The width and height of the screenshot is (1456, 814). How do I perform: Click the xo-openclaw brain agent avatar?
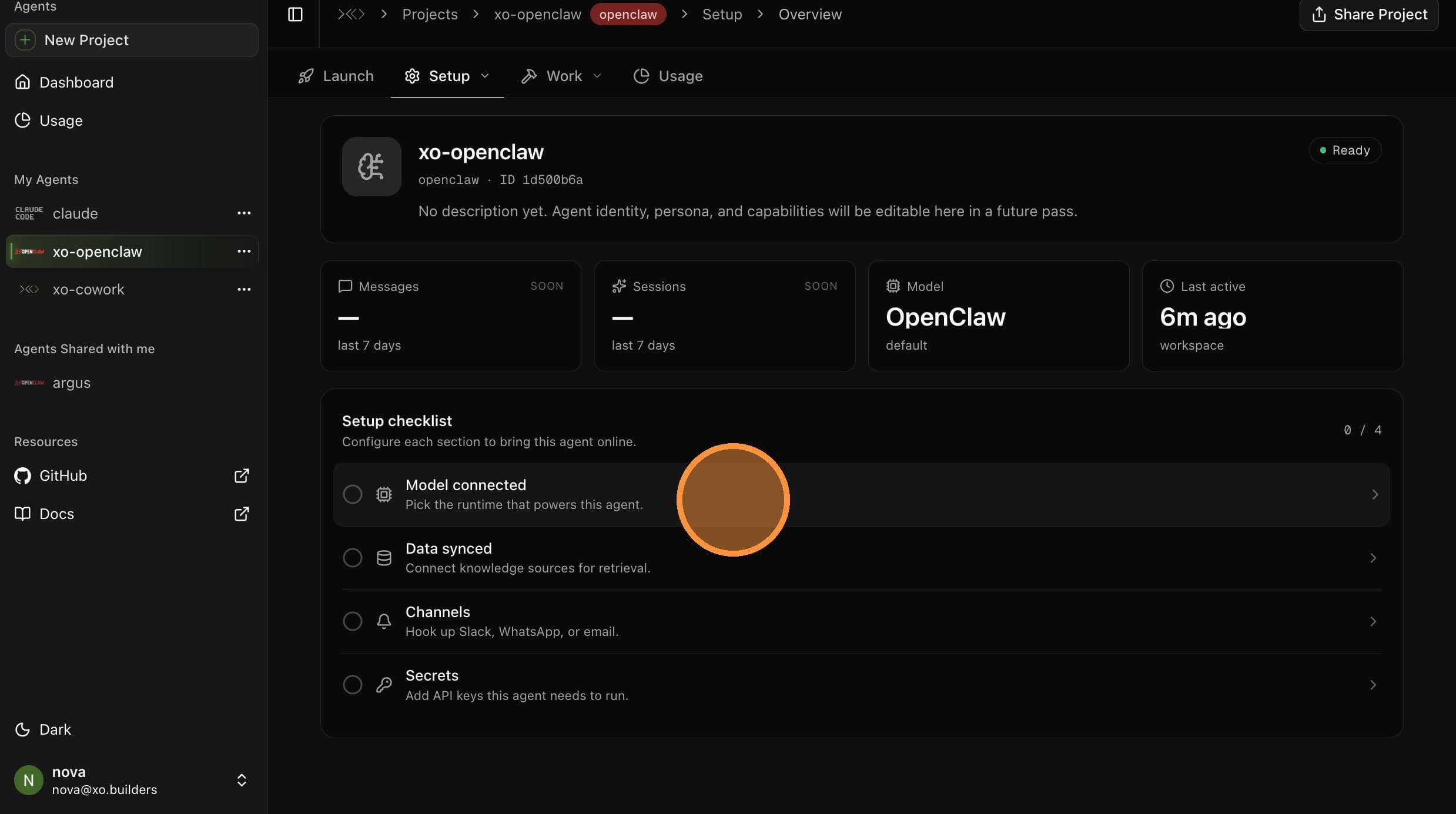pos(371,166)
